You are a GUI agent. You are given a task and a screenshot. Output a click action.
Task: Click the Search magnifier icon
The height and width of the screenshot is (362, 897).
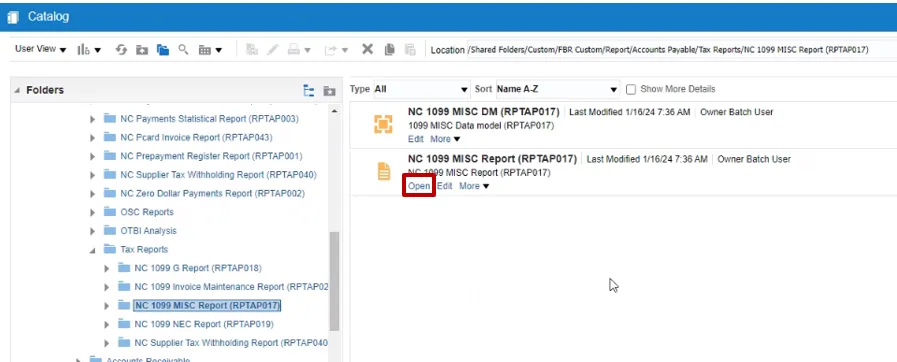click(183, 49)
